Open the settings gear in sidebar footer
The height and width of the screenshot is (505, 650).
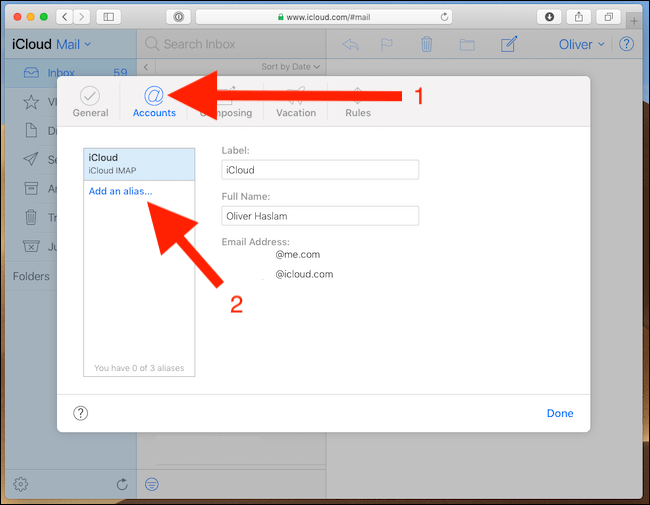click(x=21, y=484)
